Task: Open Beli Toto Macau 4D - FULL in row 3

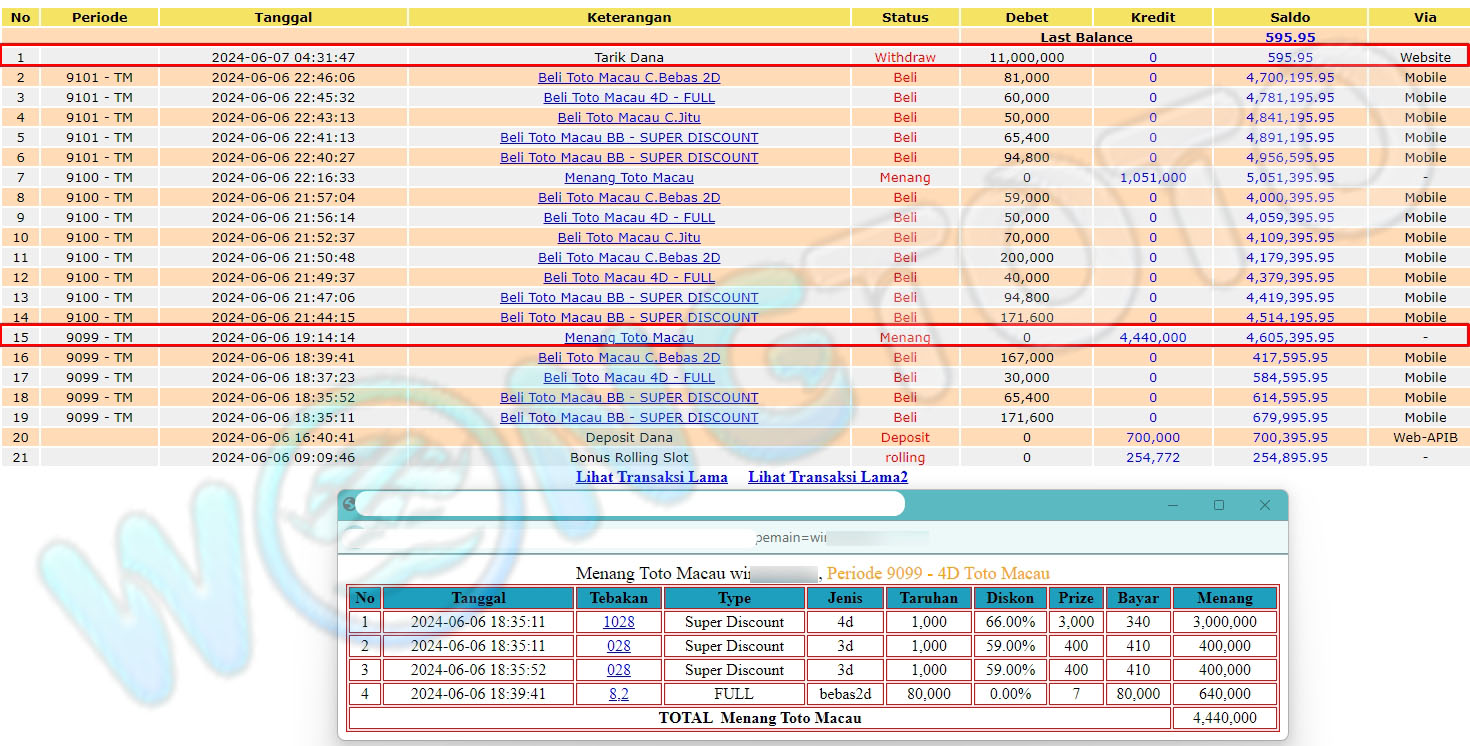Action: coord(629,98)
